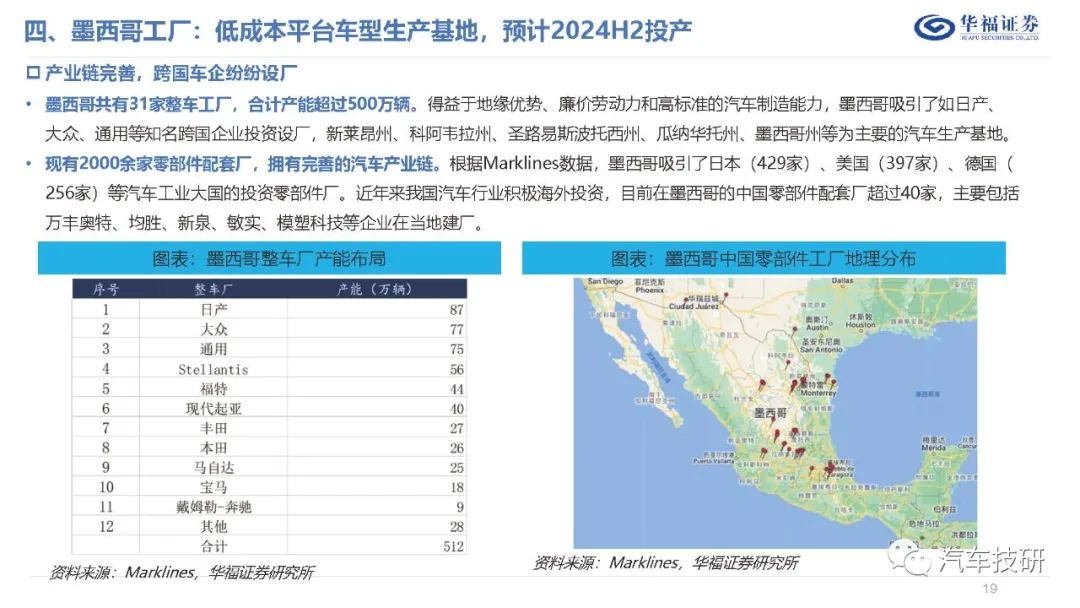
Task: Click the Puerto Vallarta label on the map
Action: pos(714,461)
